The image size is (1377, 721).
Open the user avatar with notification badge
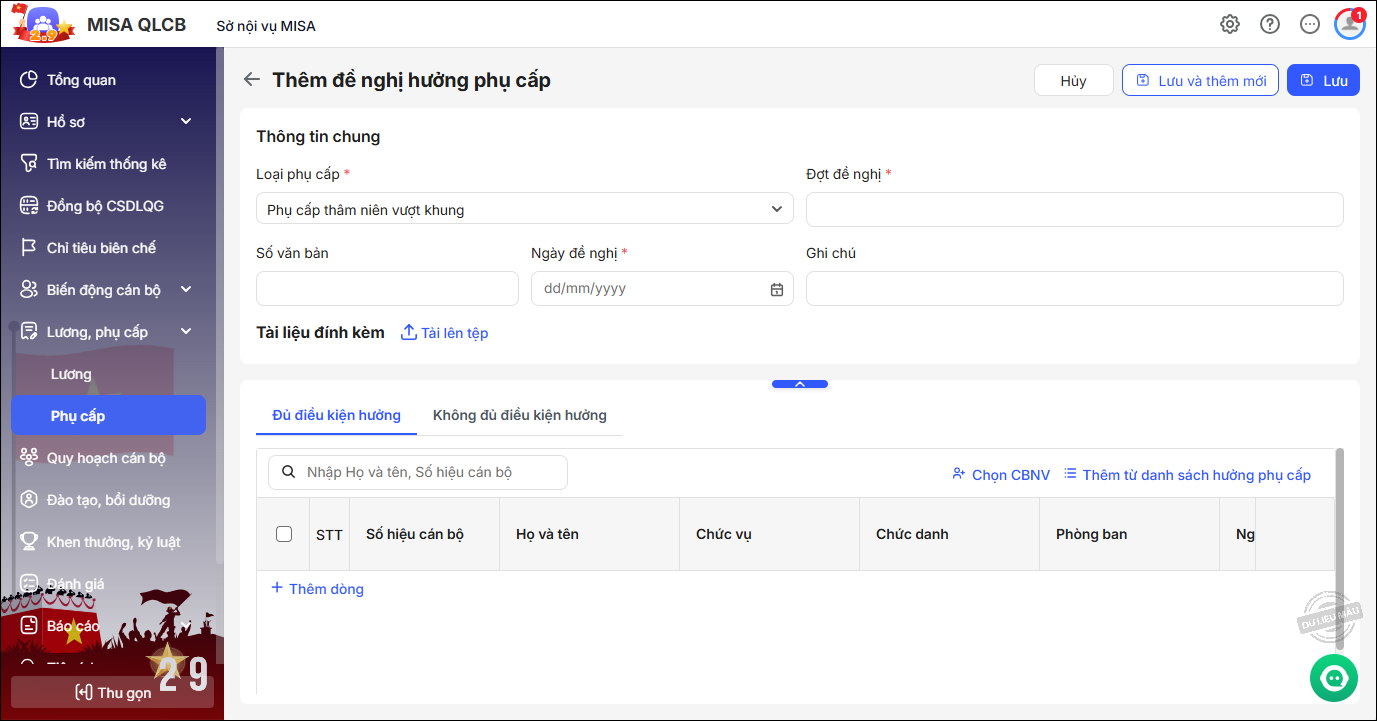pyautogui.click(x=1349, y=25)
